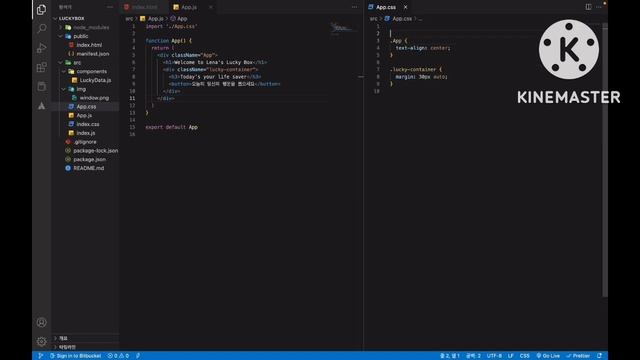Open the notifications bell in status bar
Viewport: 640px width, 360px height.
point(600,356)
